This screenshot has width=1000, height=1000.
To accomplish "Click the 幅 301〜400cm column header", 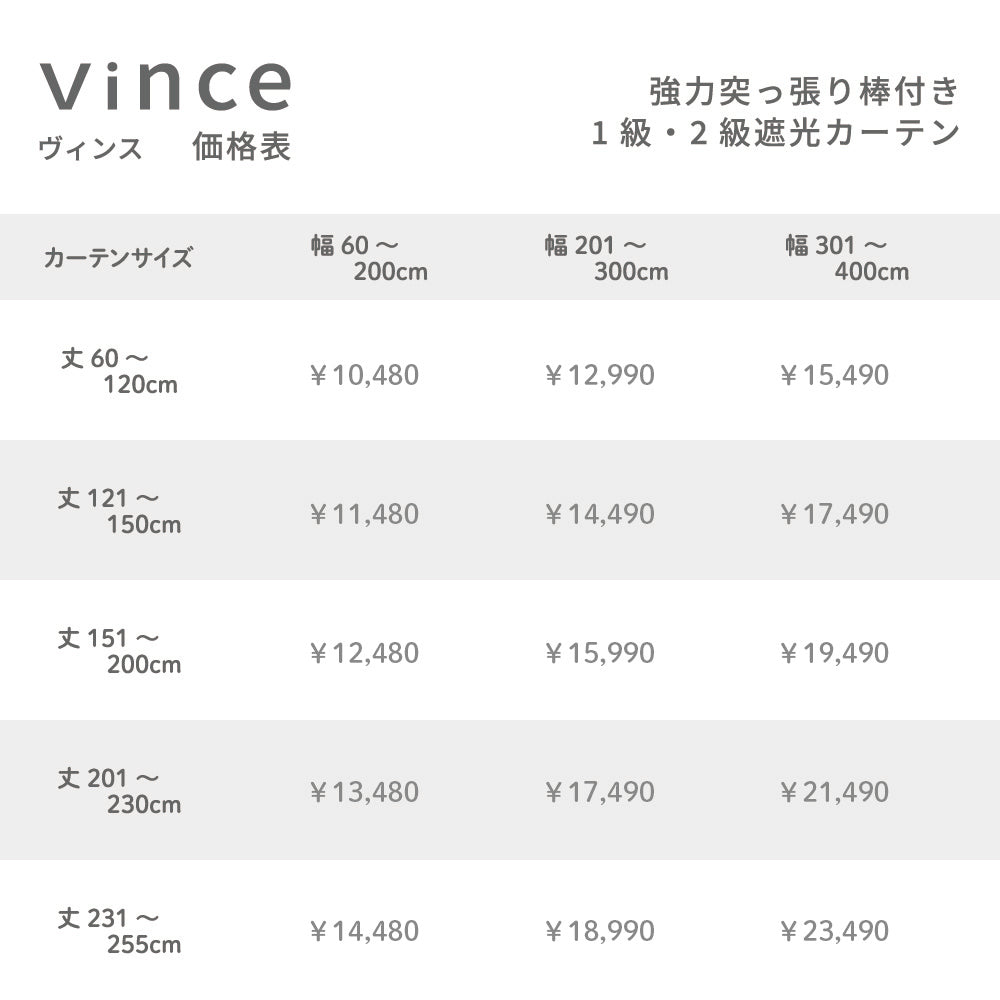I will 846,258.
